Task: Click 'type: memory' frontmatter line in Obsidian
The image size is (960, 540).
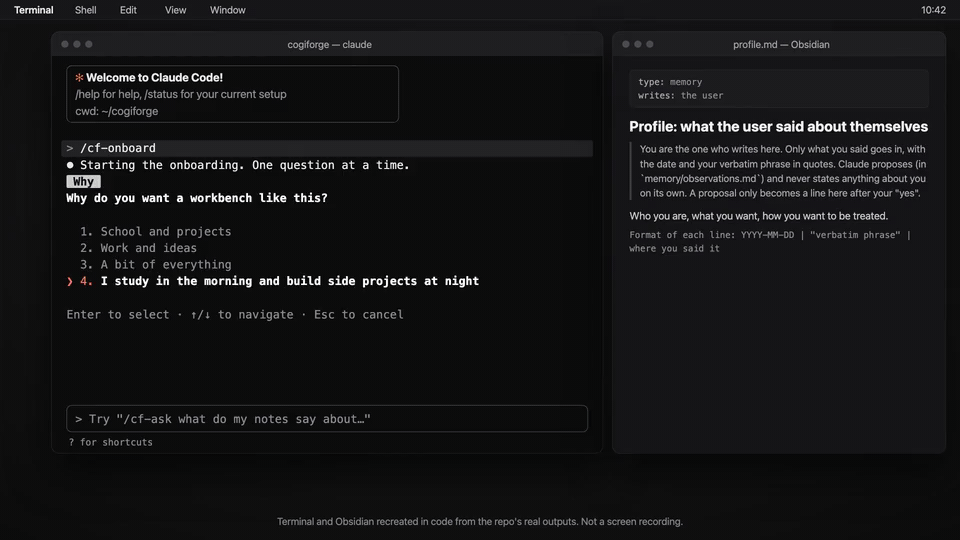Action: pos(670,82)
